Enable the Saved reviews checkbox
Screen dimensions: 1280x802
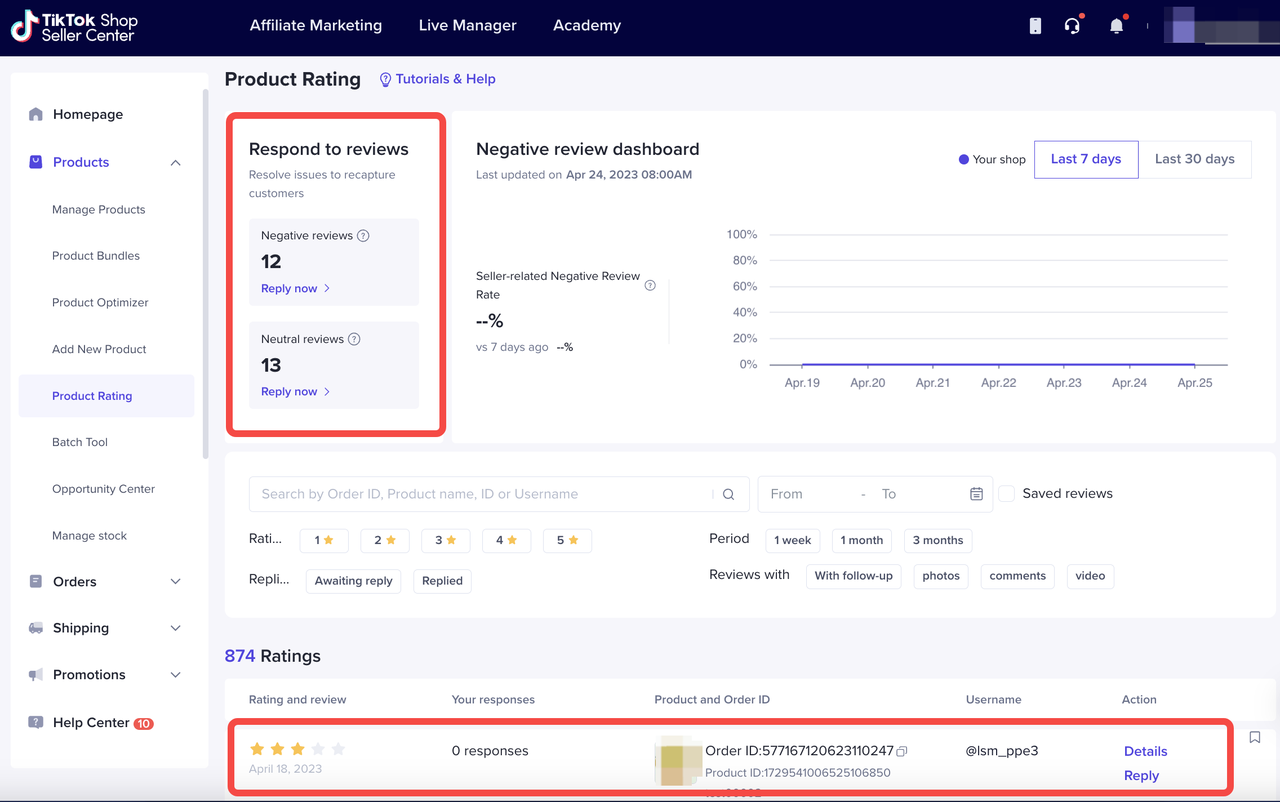pos(1007,494)
